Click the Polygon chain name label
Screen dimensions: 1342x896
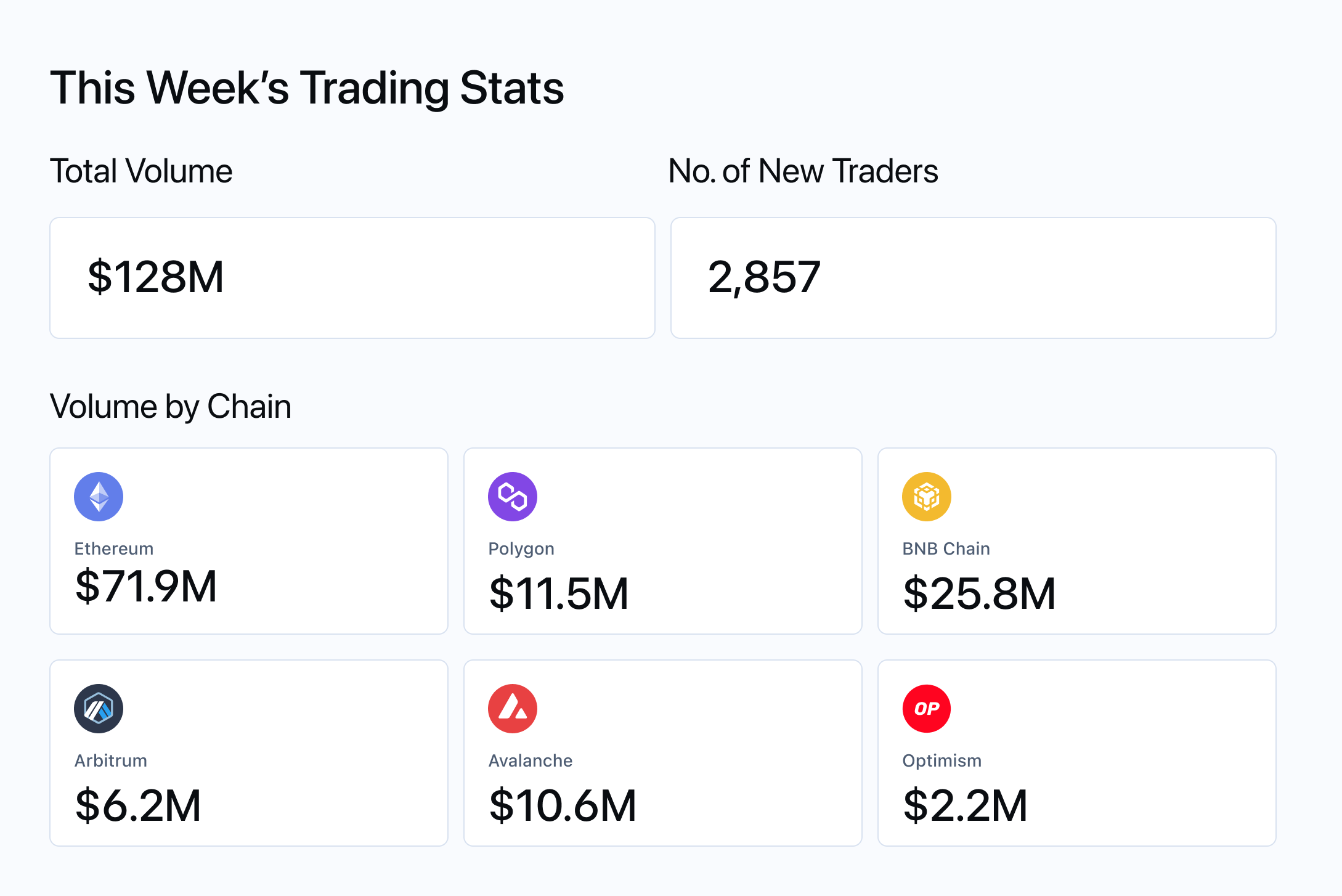pos(521,548)
